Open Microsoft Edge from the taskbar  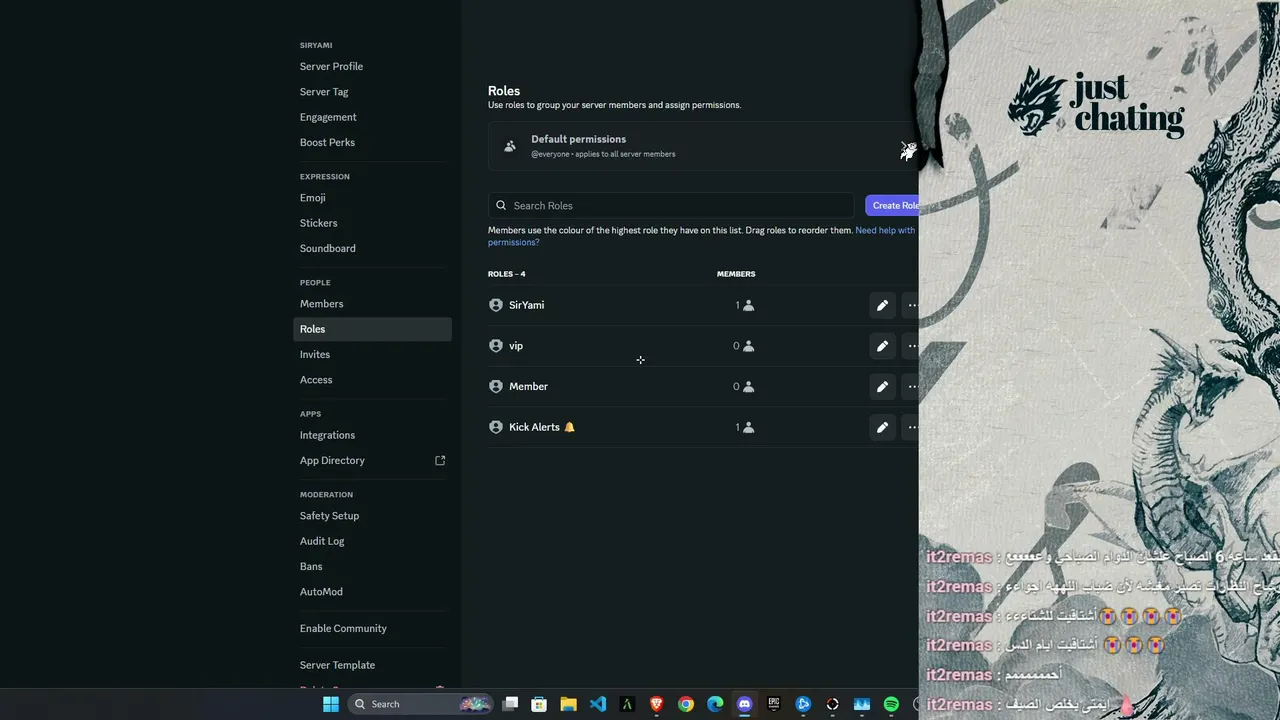pyautogui.click(x=715, y=704)
